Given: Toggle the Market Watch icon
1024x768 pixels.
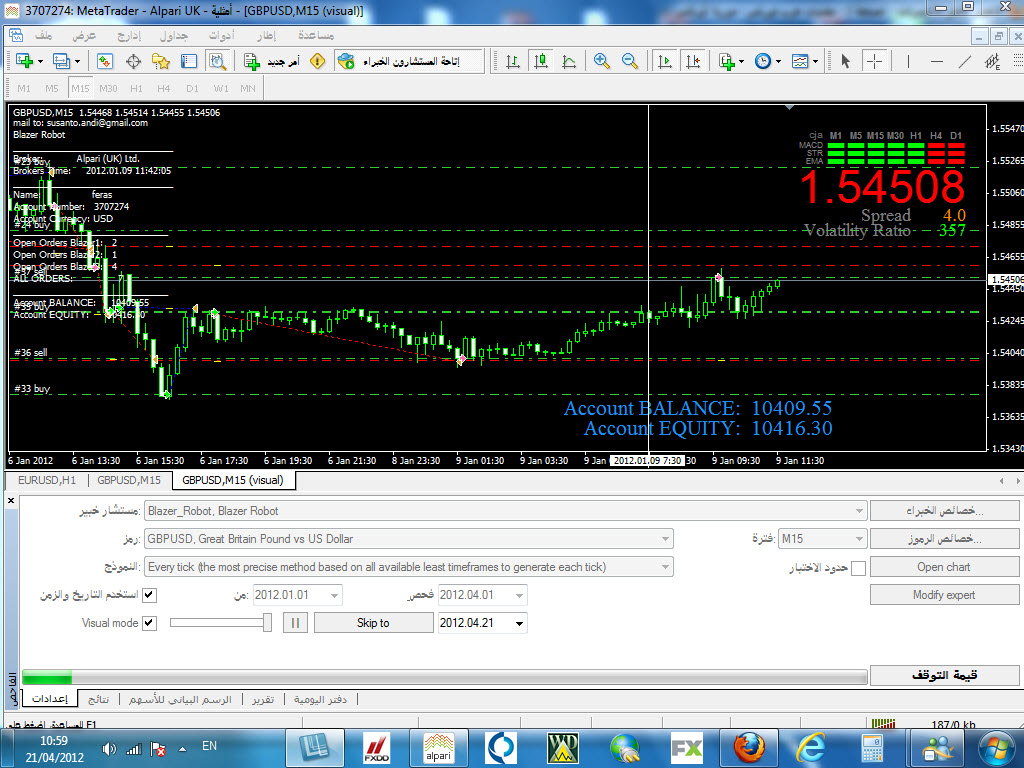Looking at the screenshot, I should 104,61.
